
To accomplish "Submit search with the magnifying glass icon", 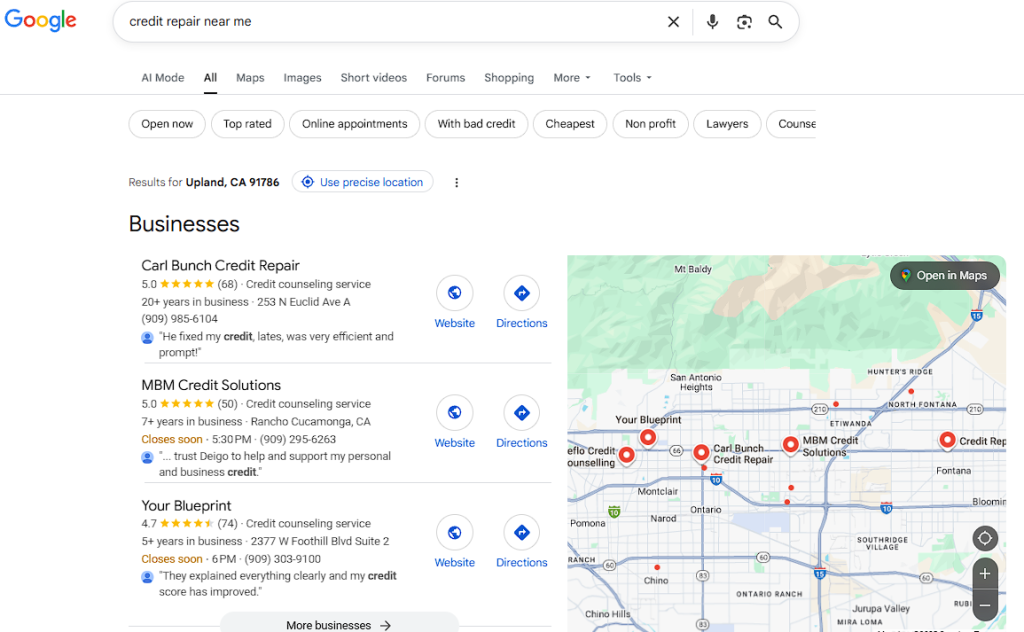I will click(775, 22).
